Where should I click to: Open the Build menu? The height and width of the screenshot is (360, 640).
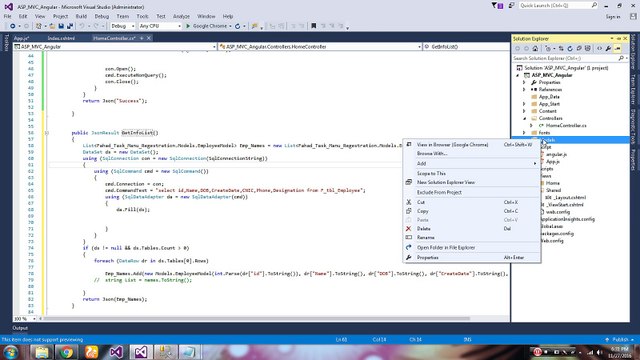click(81, 16)
